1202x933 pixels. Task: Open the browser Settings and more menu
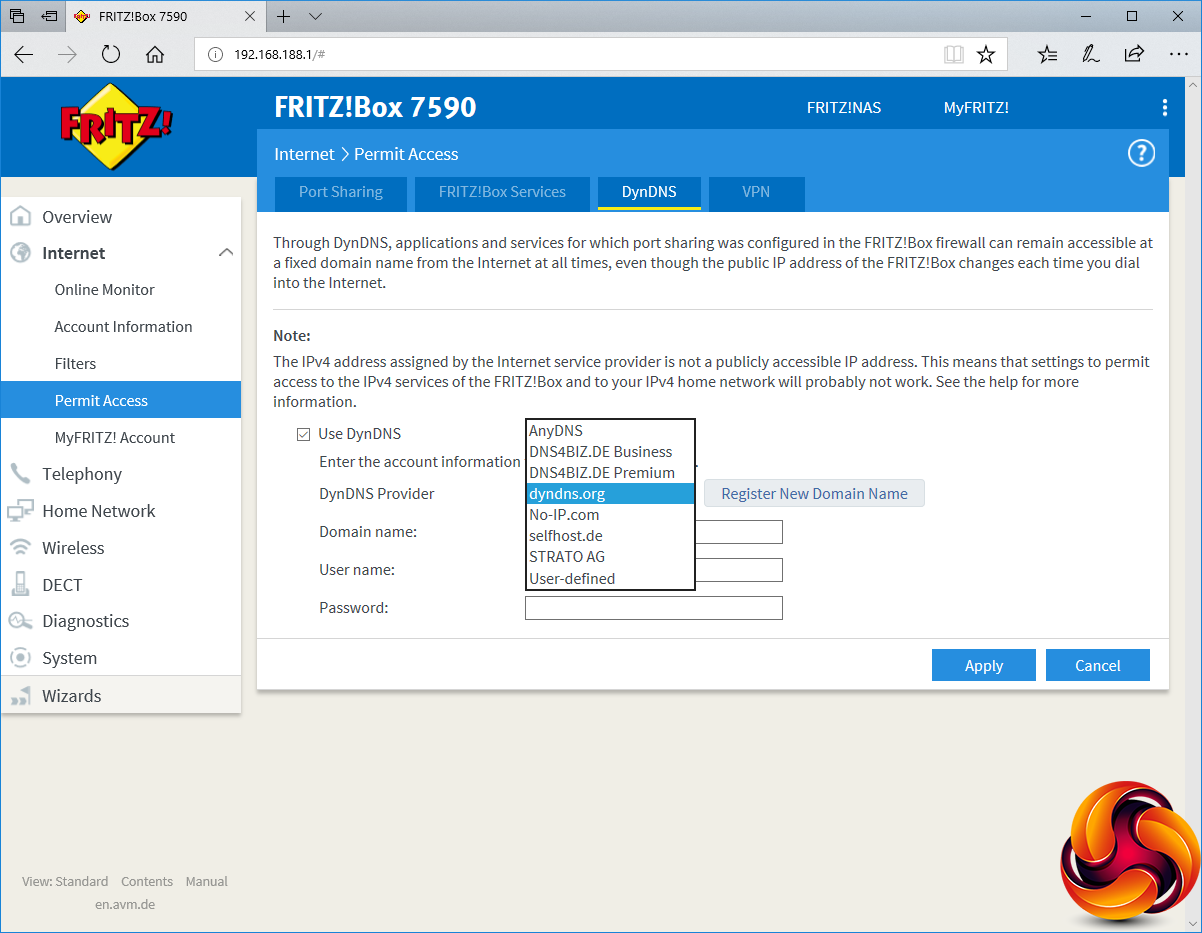click(1178, 55)
